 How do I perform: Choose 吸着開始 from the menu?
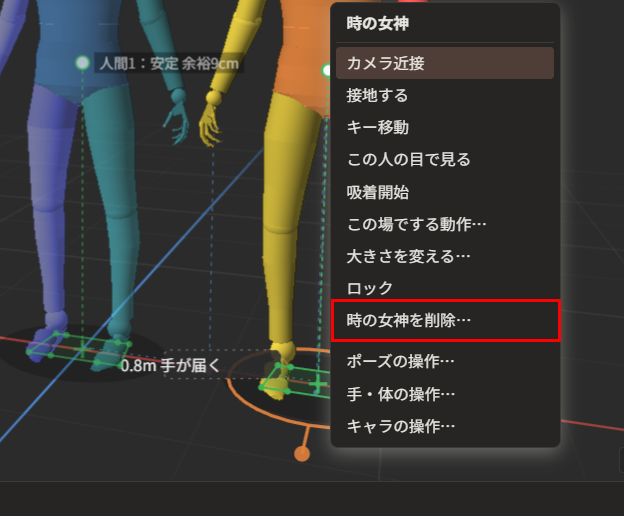(x=445, y=192)
